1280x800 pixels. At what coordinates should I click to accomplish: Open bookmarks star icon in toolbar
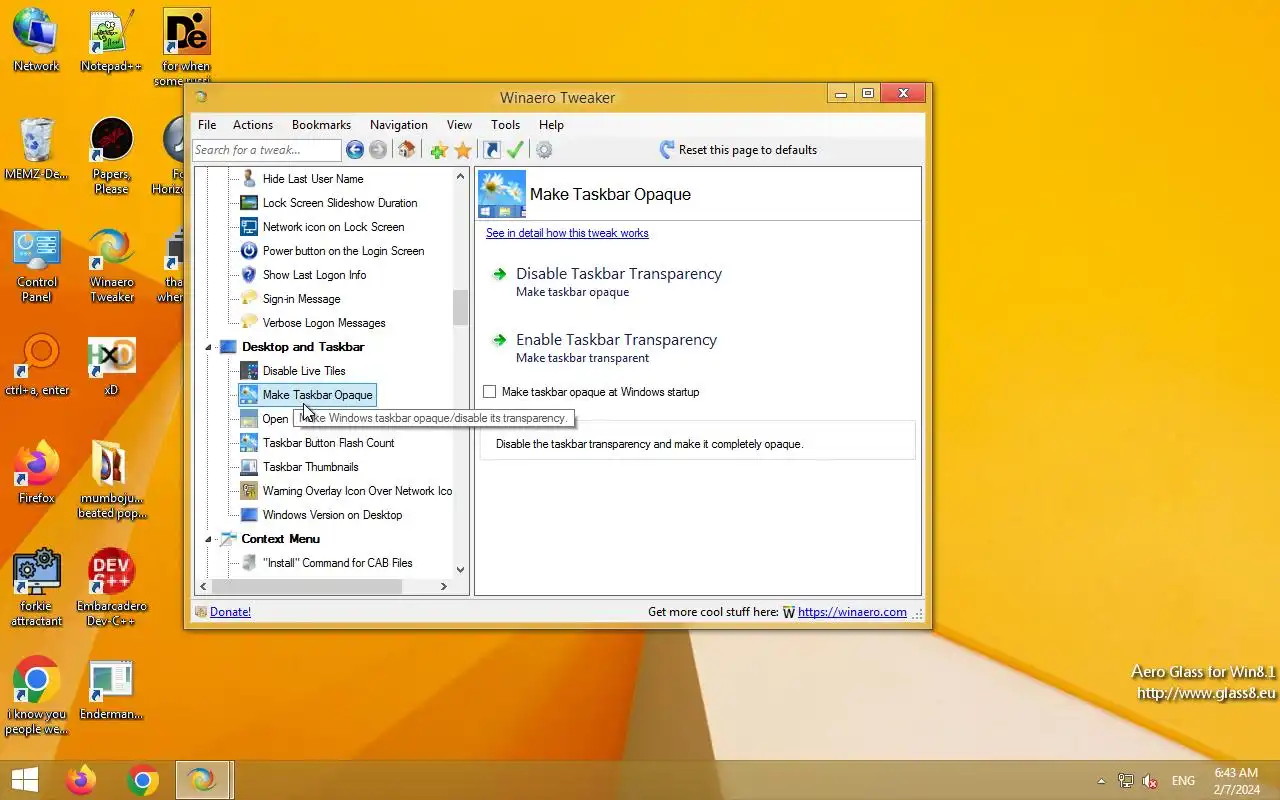coord(463,150)
